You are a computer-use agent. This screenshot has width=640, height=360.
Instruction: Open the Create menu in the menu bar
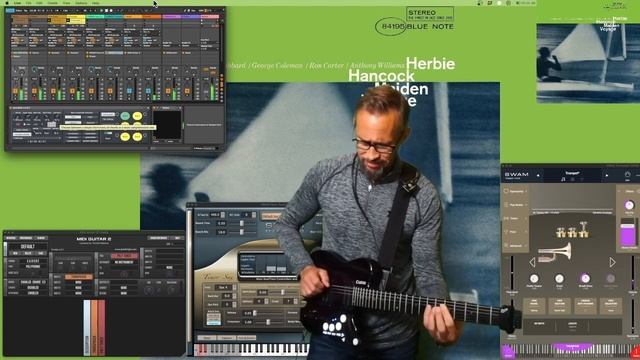[52, 3]
